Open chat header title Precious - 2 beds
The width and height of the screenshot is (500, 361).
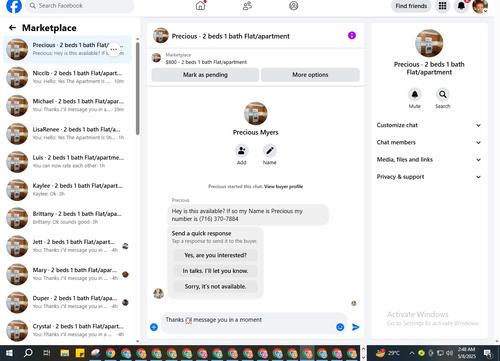pos(230,36)
